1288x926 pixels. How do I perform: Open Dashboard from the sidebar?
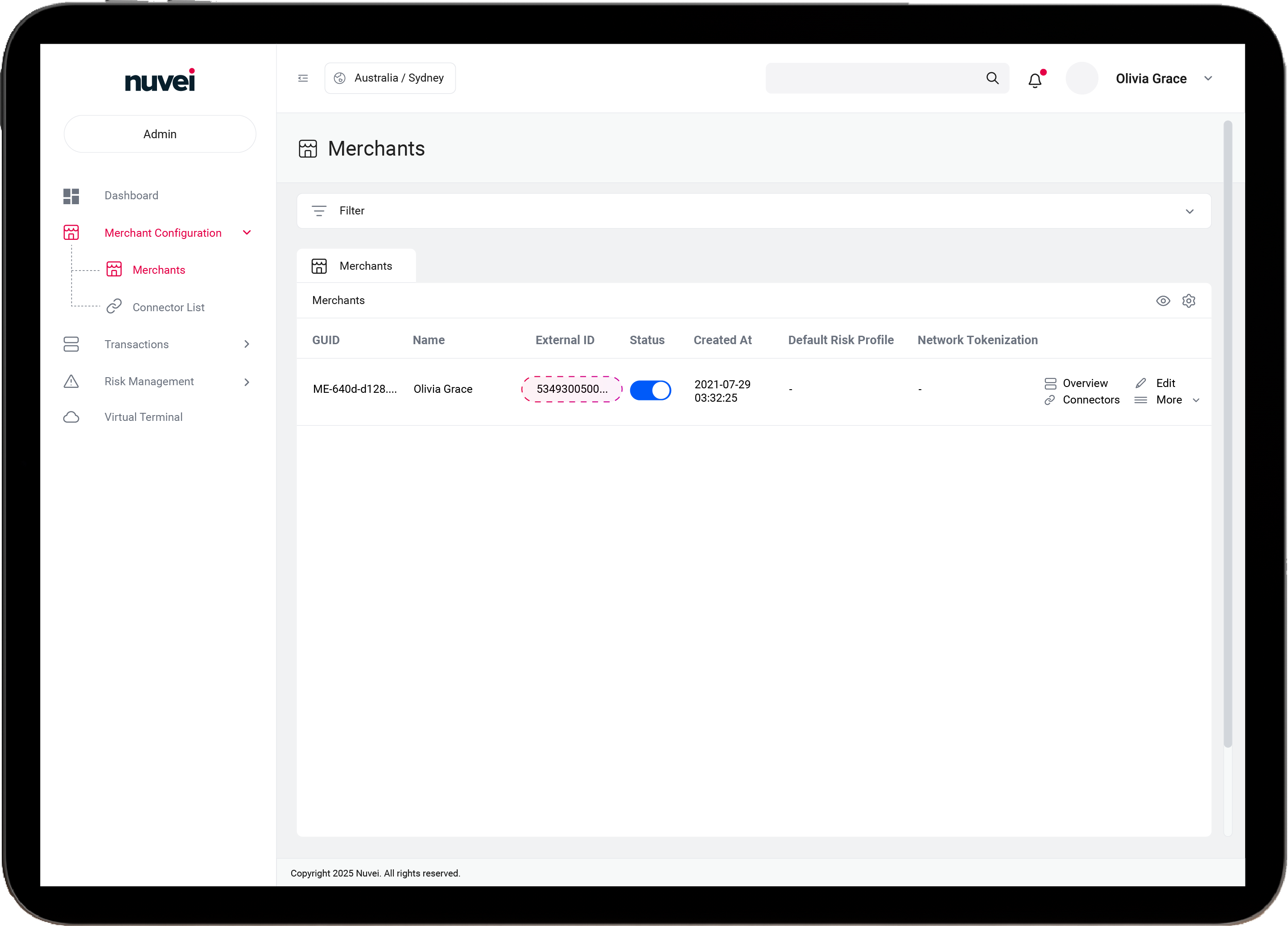coord(131,196)
